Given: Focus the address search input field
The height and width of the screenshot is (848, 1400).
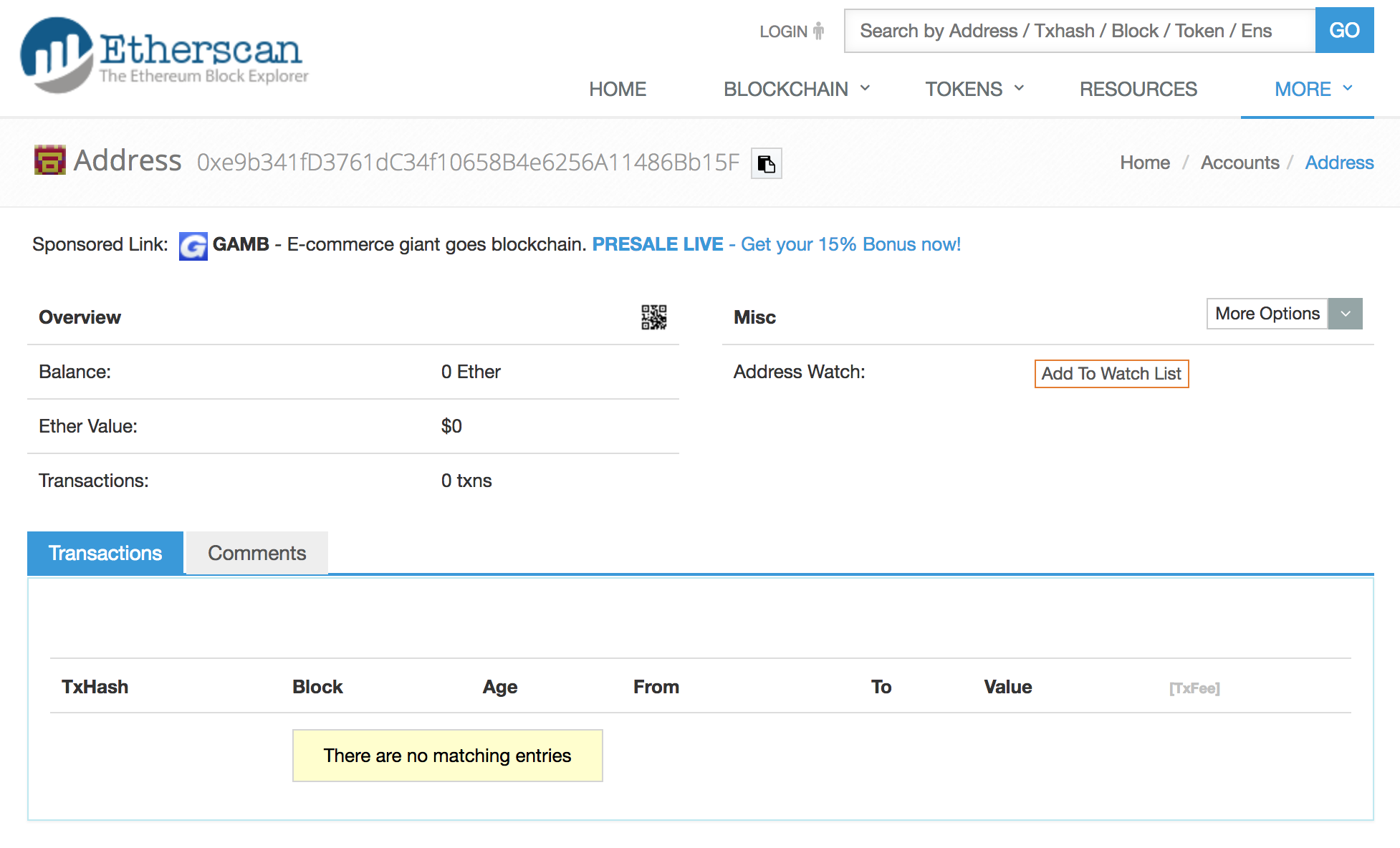Looking at the screenshot, I should coord(1079,31).
